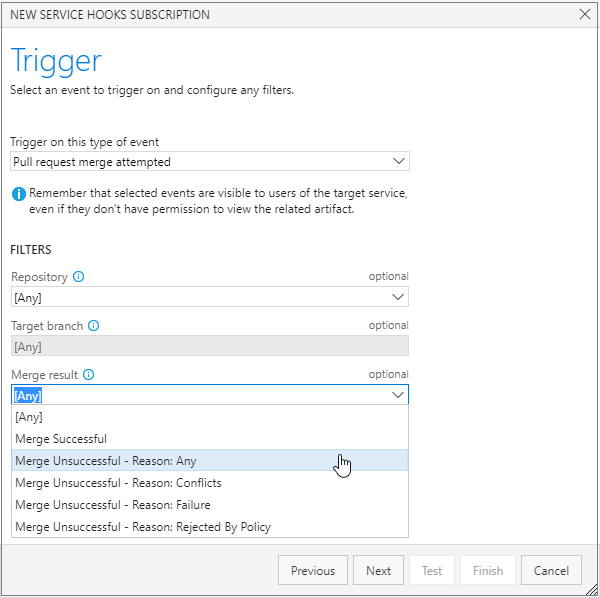Click the Target branch info icon
Screen dimensions: 600x598
coord(93,326)
